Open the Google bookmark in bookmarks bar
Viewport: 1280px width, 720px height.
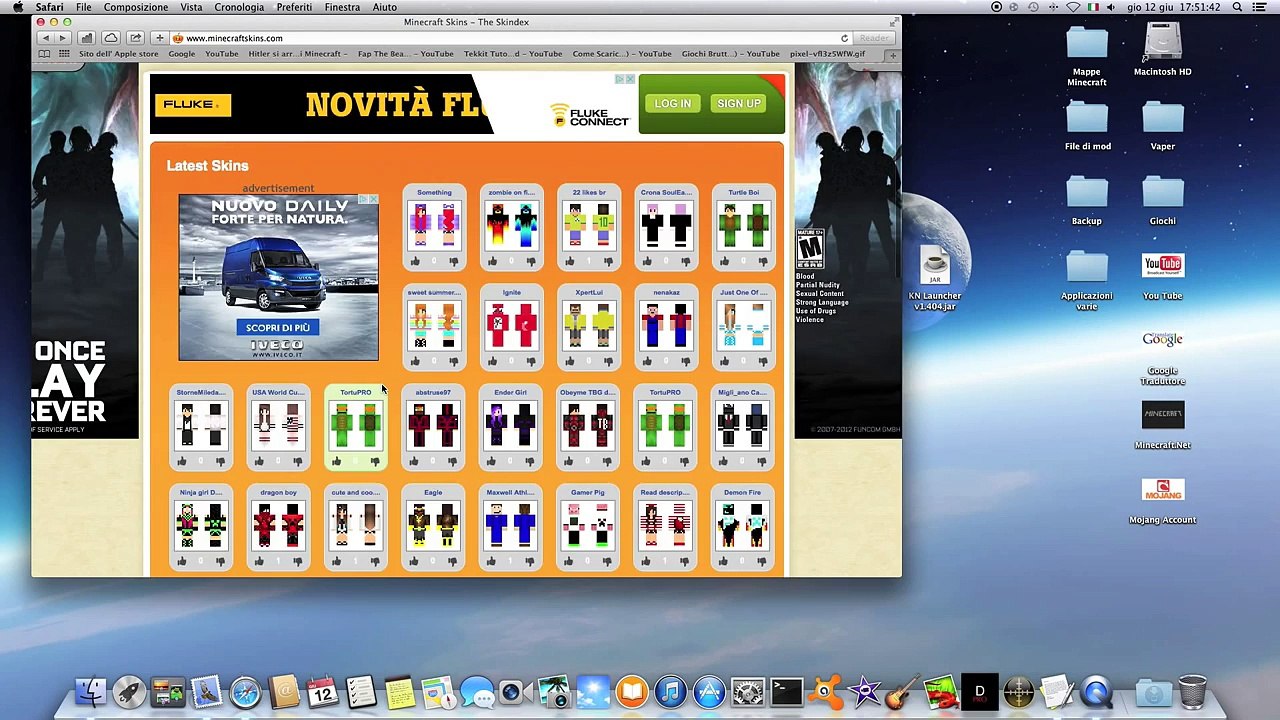coord(182,54)
